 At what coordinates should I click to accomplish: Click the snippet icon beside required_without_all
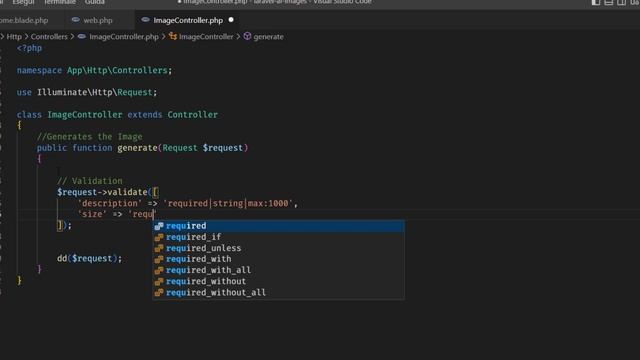159,292
